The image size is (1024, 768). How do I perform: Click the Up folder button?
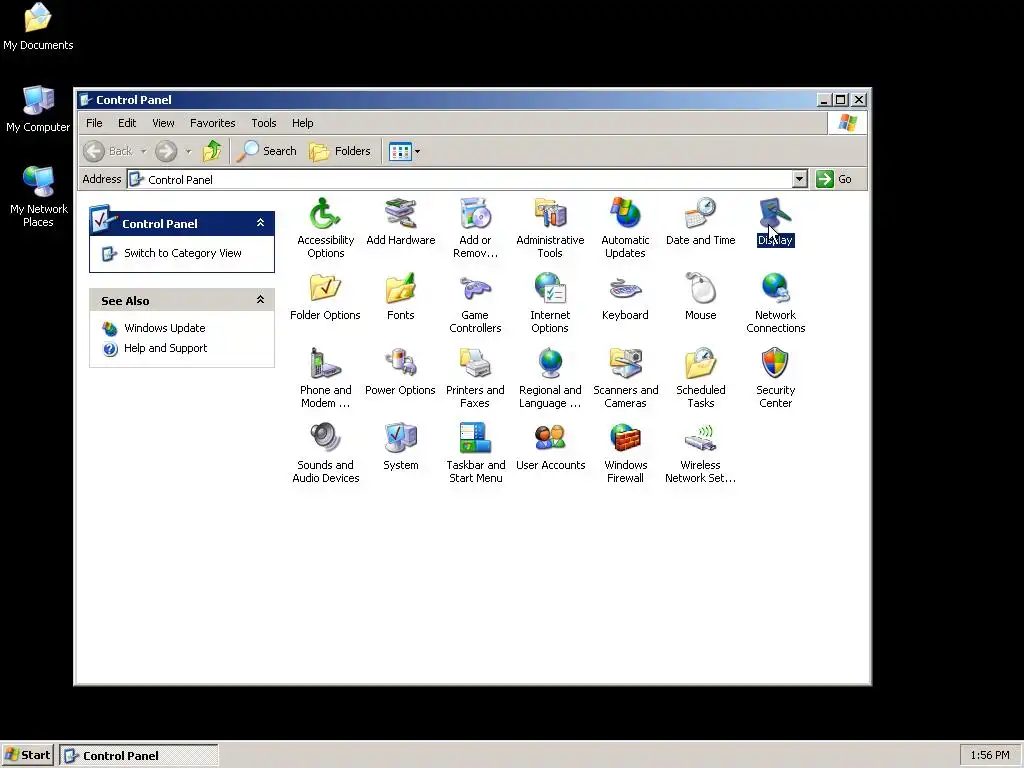click(212, 152)
